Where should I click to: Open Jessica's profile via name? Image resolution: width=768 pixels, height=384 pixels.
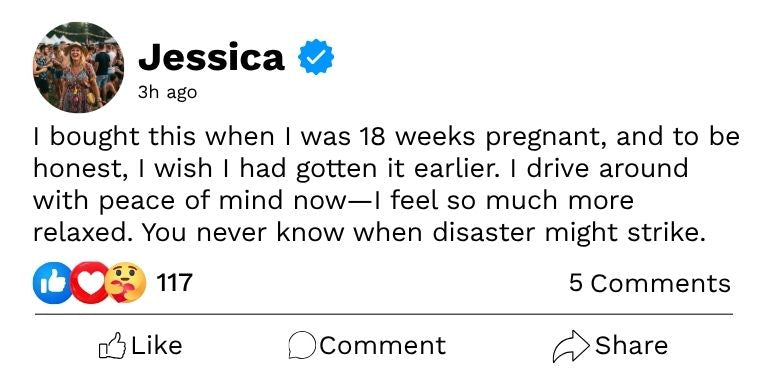[212, 57]
